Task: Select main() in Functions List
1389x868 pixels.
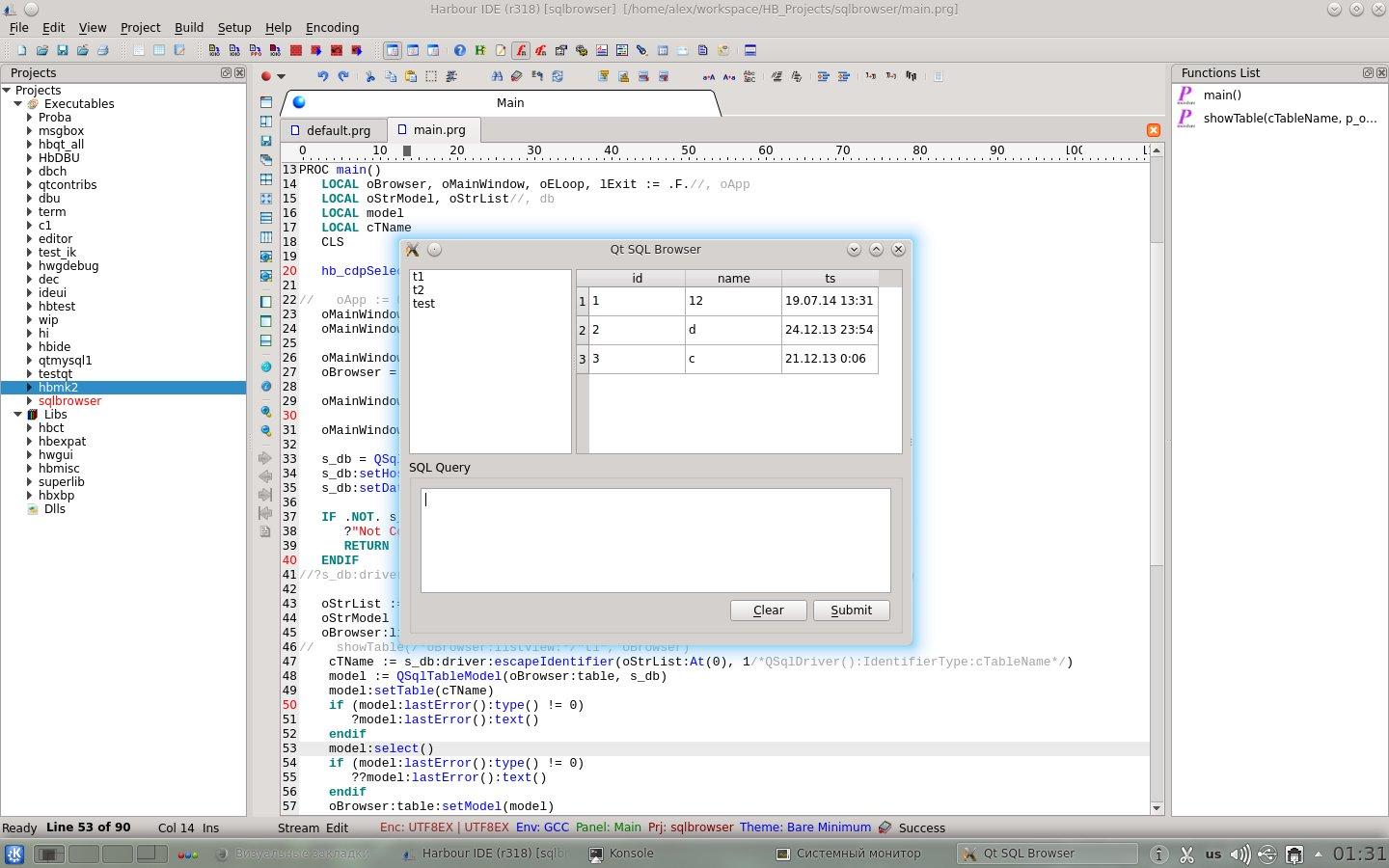Action: [x=1222, y=95]
